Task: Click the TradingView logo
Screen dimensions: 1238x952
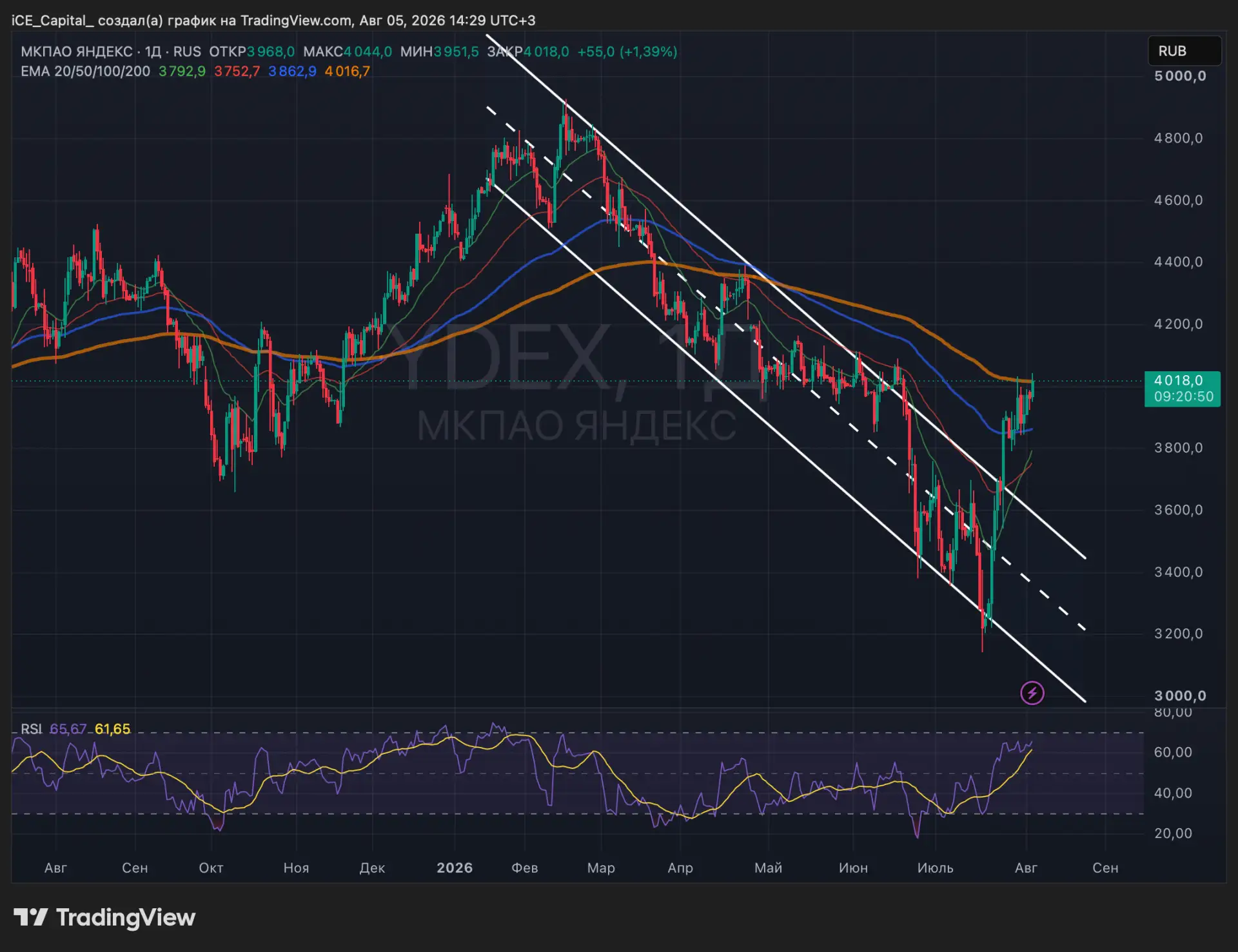Action: click(104, 917)
